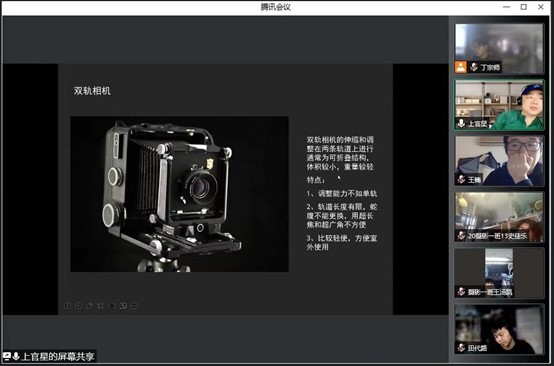Maximize the 腾讯会议 window
The image size is (554, 366).
pyautogui.click(x=524, y=7)
